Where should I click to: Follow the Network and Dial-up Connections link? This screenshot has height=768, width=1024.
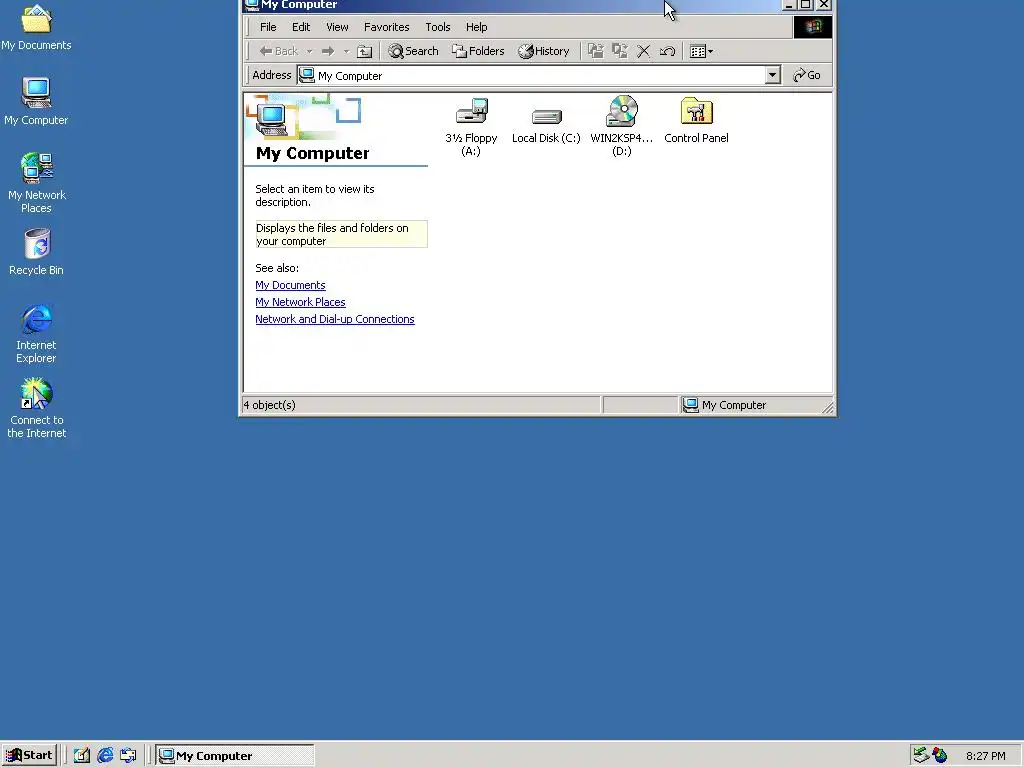pos(334,319)
